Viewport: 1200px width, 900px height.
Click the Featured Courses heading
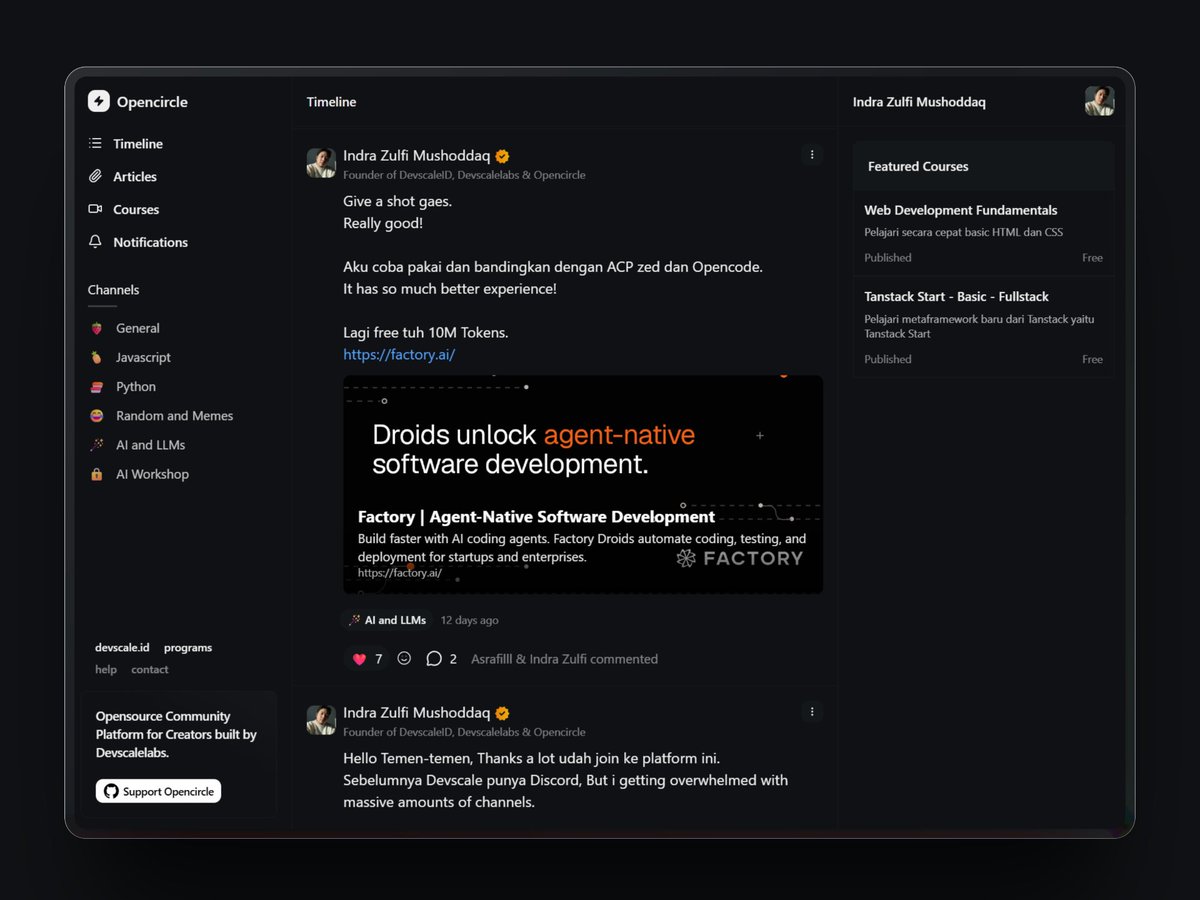pos(918,167)
